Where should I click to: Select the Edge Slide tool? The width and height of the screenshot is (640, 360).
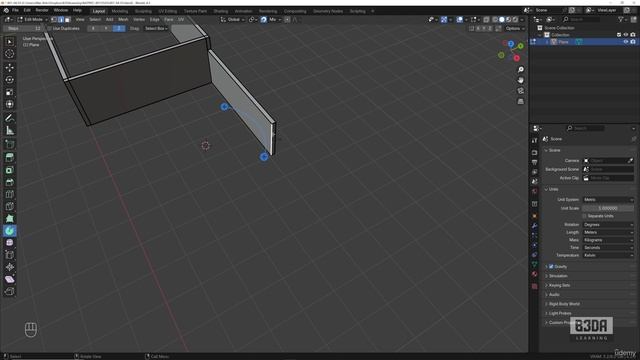click(x=10, y=255)
